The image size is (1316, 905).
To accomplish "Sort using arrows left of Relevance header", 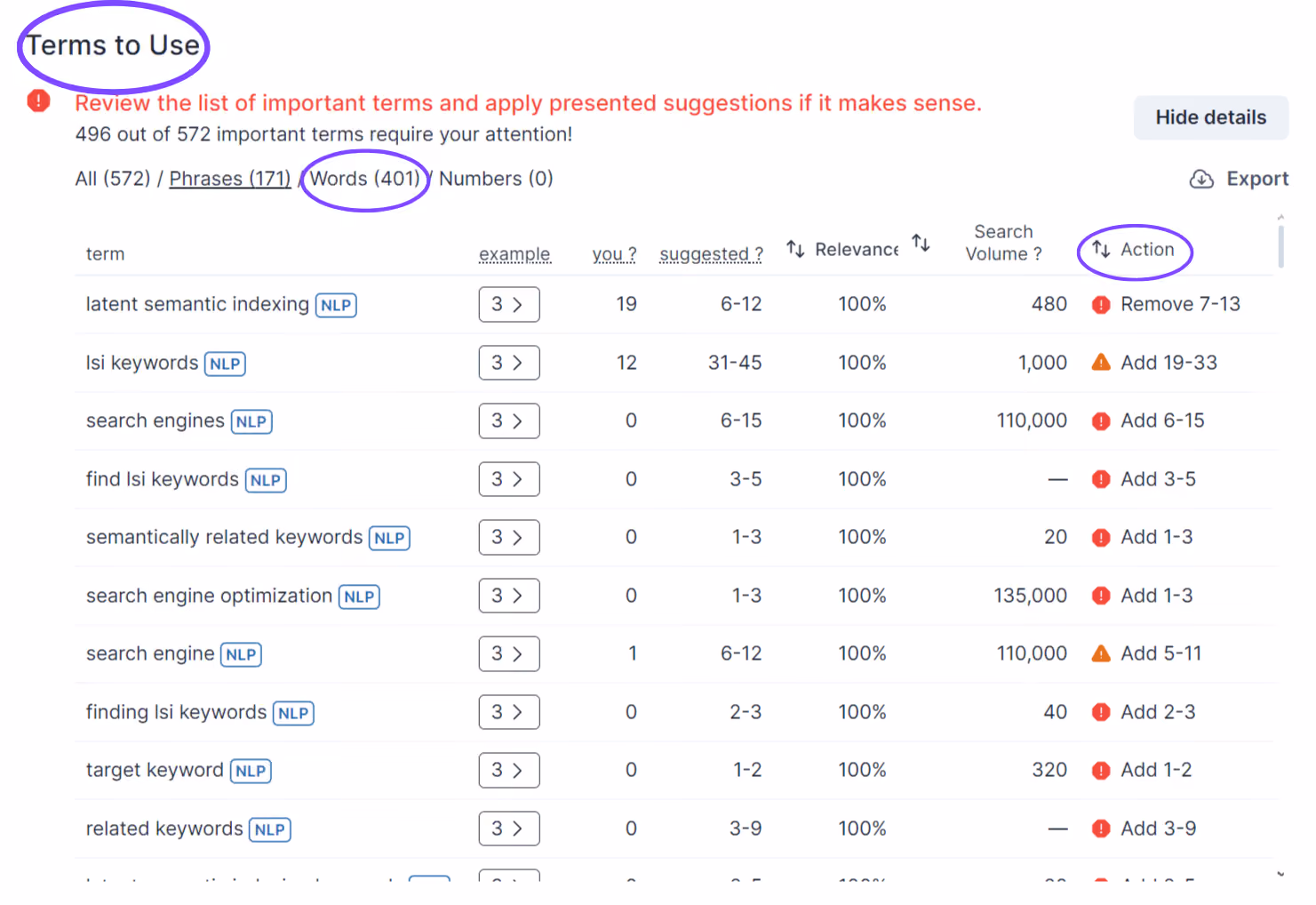I will click(x=795, y=249).
